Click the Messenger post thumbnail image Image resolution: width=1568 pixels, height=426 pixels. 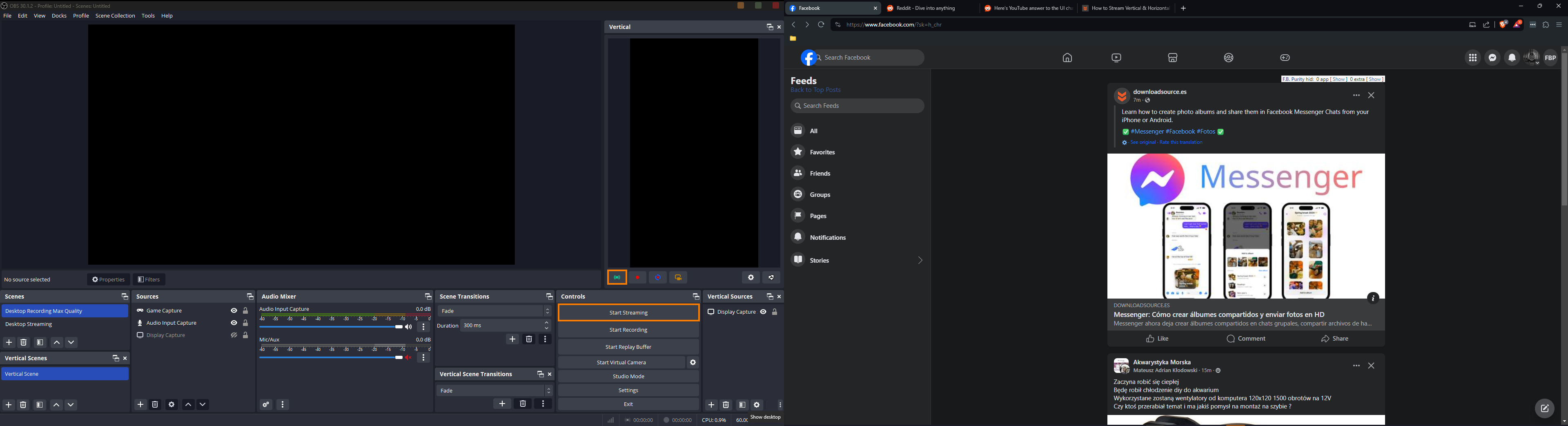[x=1245, y=226]
